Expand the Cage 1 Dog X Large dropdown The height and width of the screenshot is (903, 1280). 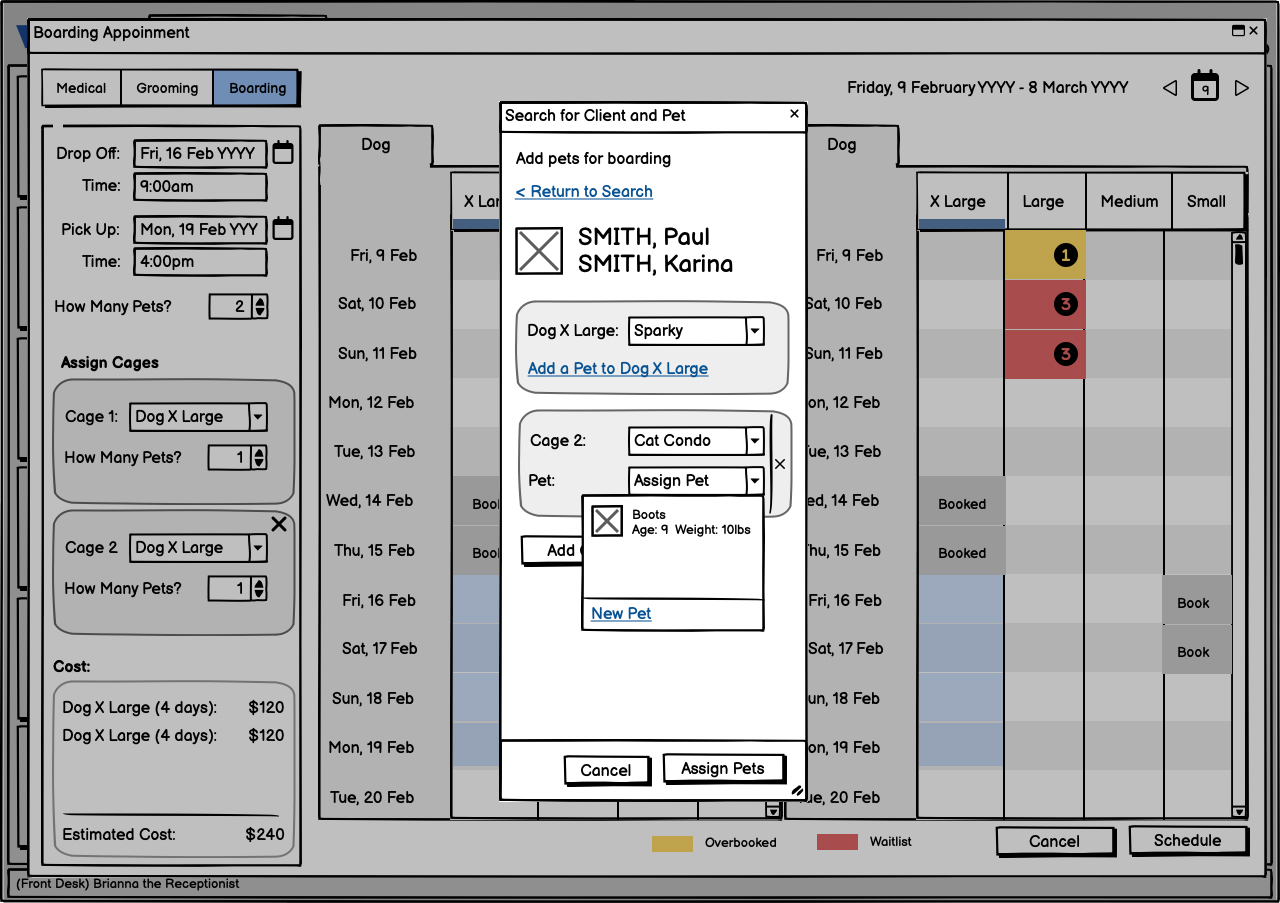point(258,417)
